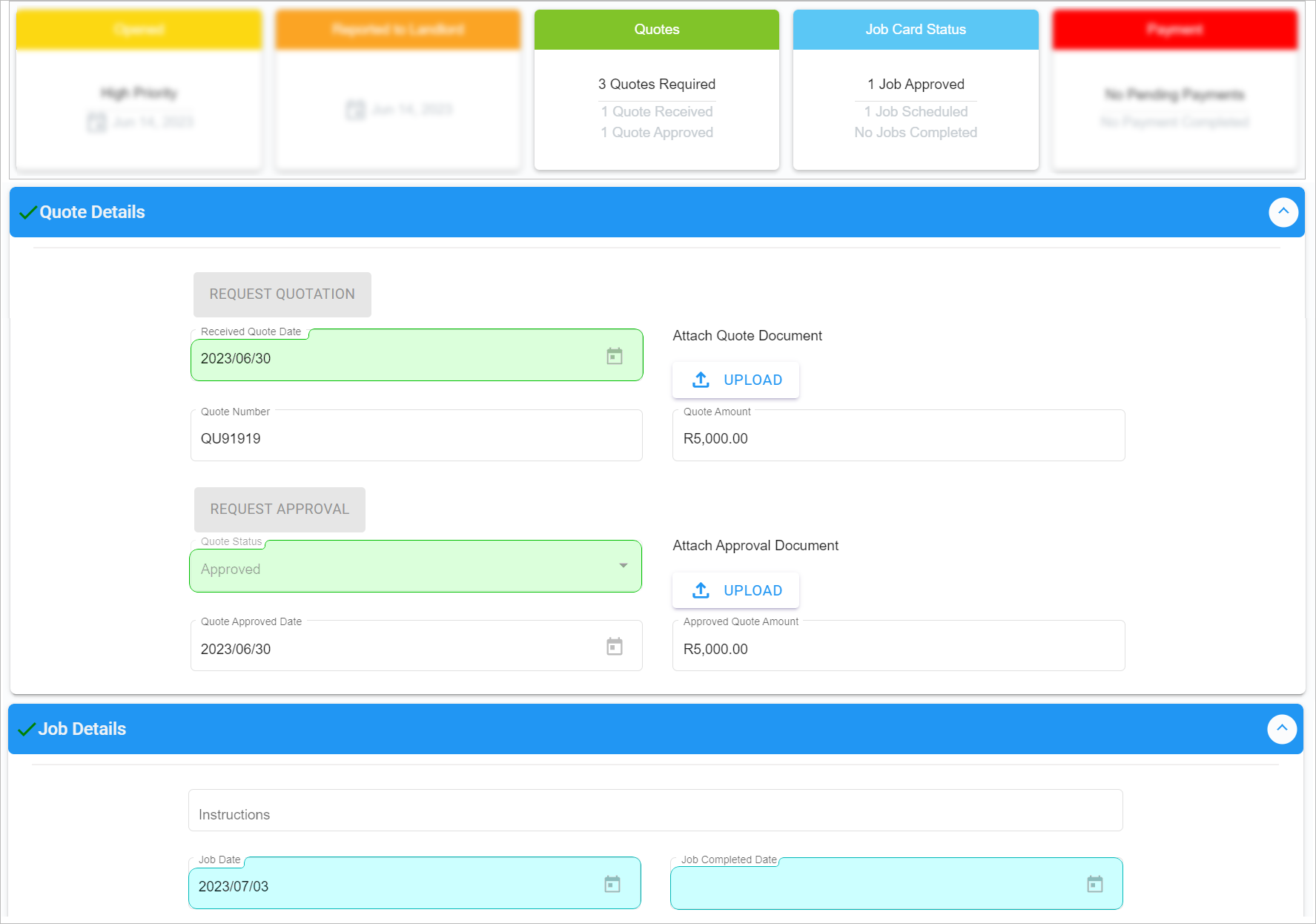Click '1 Quote Received' text
This screenshot has height=924, width=1316.
click(657, 111)
